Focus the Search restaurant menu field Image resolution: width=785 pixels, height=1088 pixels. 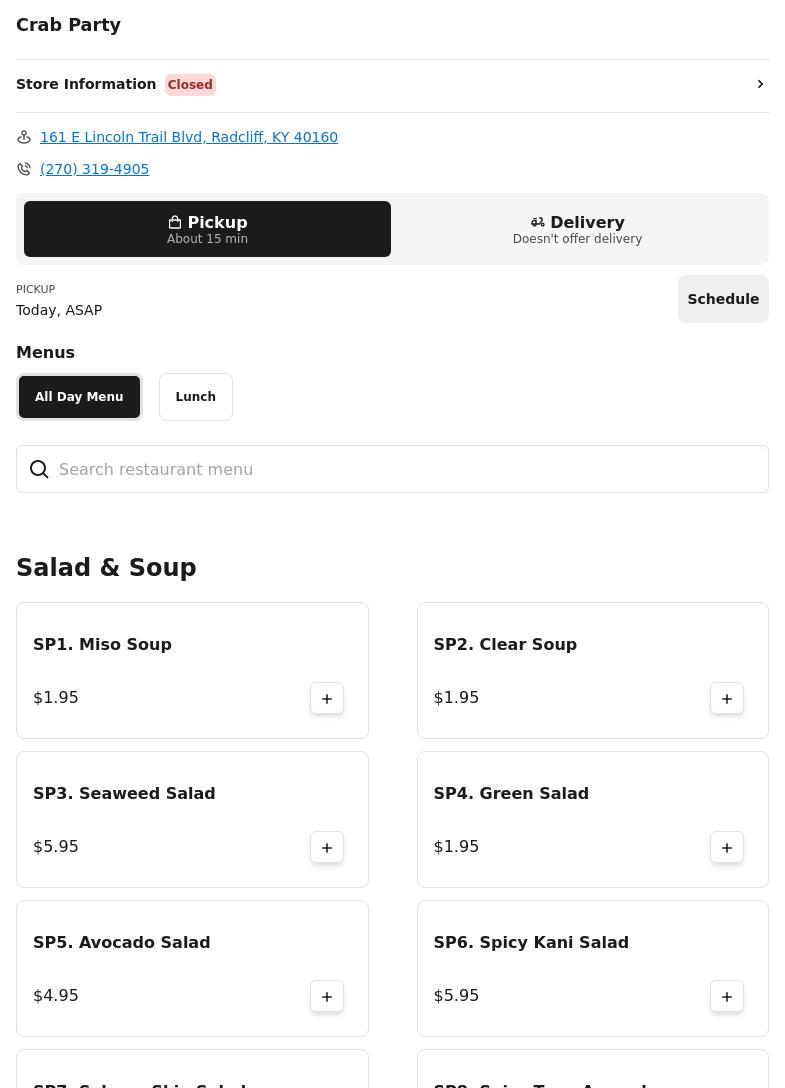point(405,469)
